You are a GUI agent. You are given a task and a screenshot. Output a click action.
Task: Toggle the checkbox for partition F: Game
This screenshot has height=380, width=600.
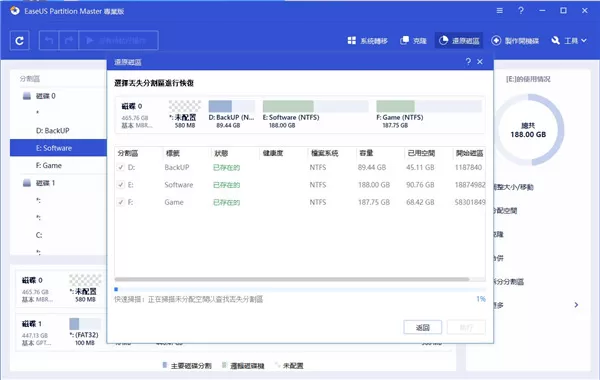click(x=121, y=202)
